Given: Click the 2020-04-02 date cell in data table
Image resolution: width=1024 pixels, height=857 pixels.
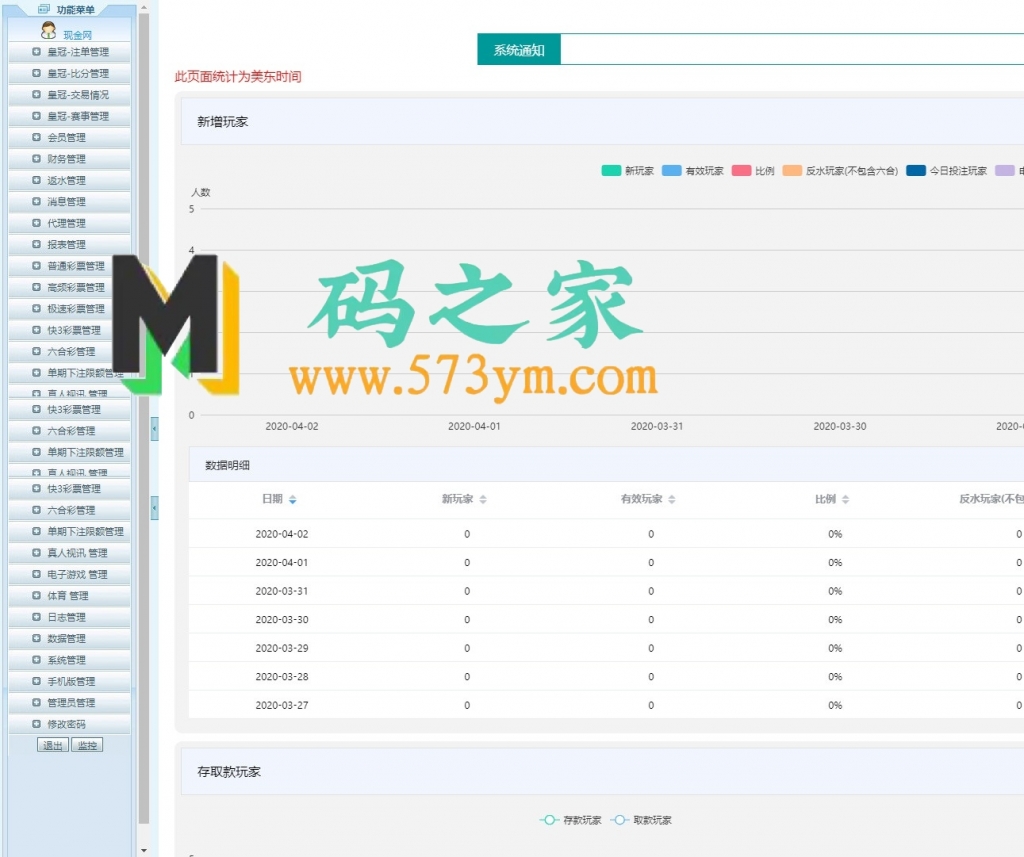Looking at the screenshot, I should click(282, 534).
